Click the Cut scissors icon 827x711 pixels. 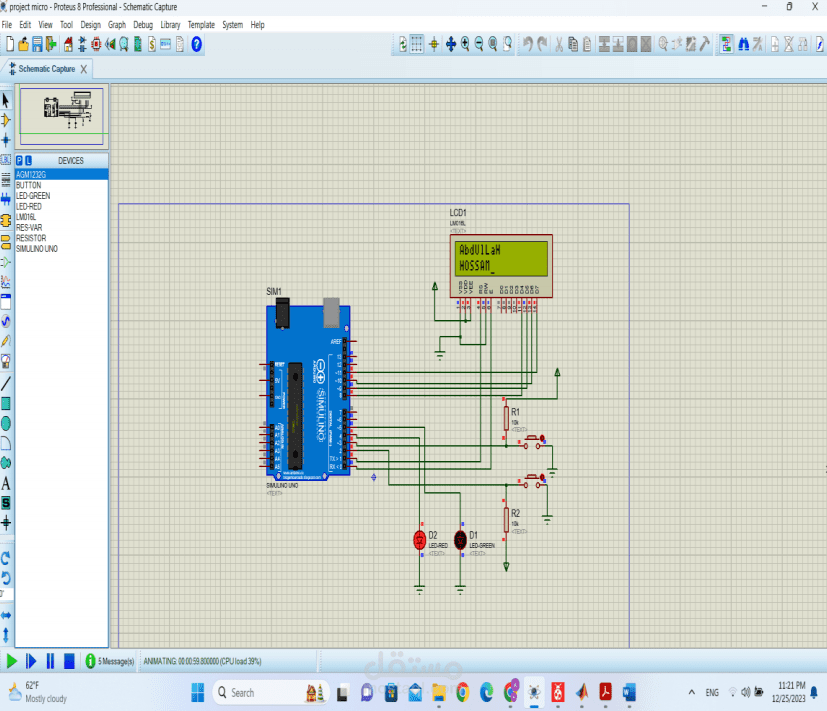tap(559, 44)
